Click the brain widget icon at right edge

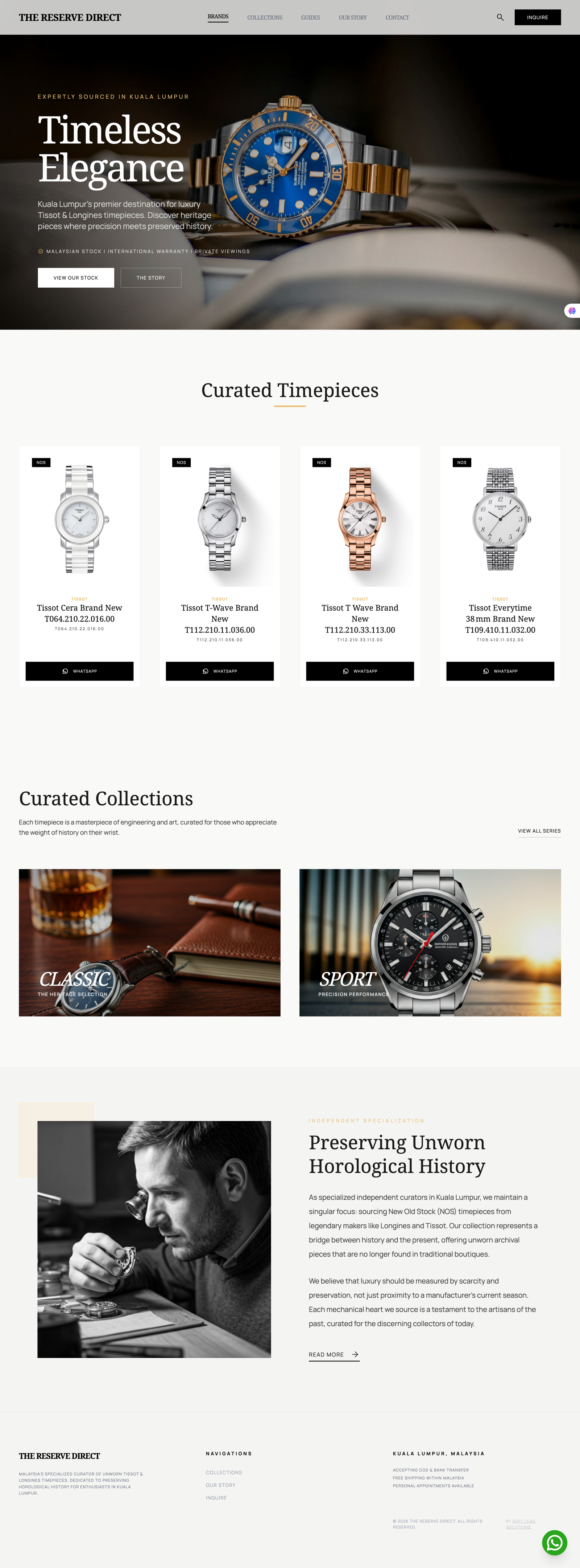(572, 311)
